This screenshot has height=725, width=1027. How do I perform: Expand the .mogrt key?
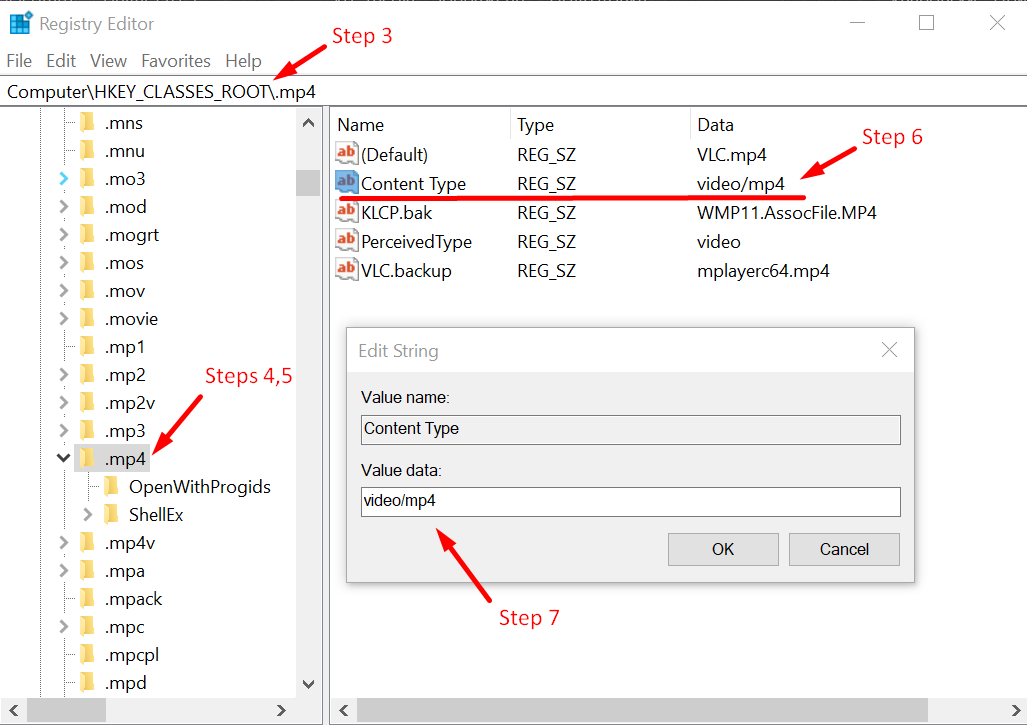click(64, 234)
